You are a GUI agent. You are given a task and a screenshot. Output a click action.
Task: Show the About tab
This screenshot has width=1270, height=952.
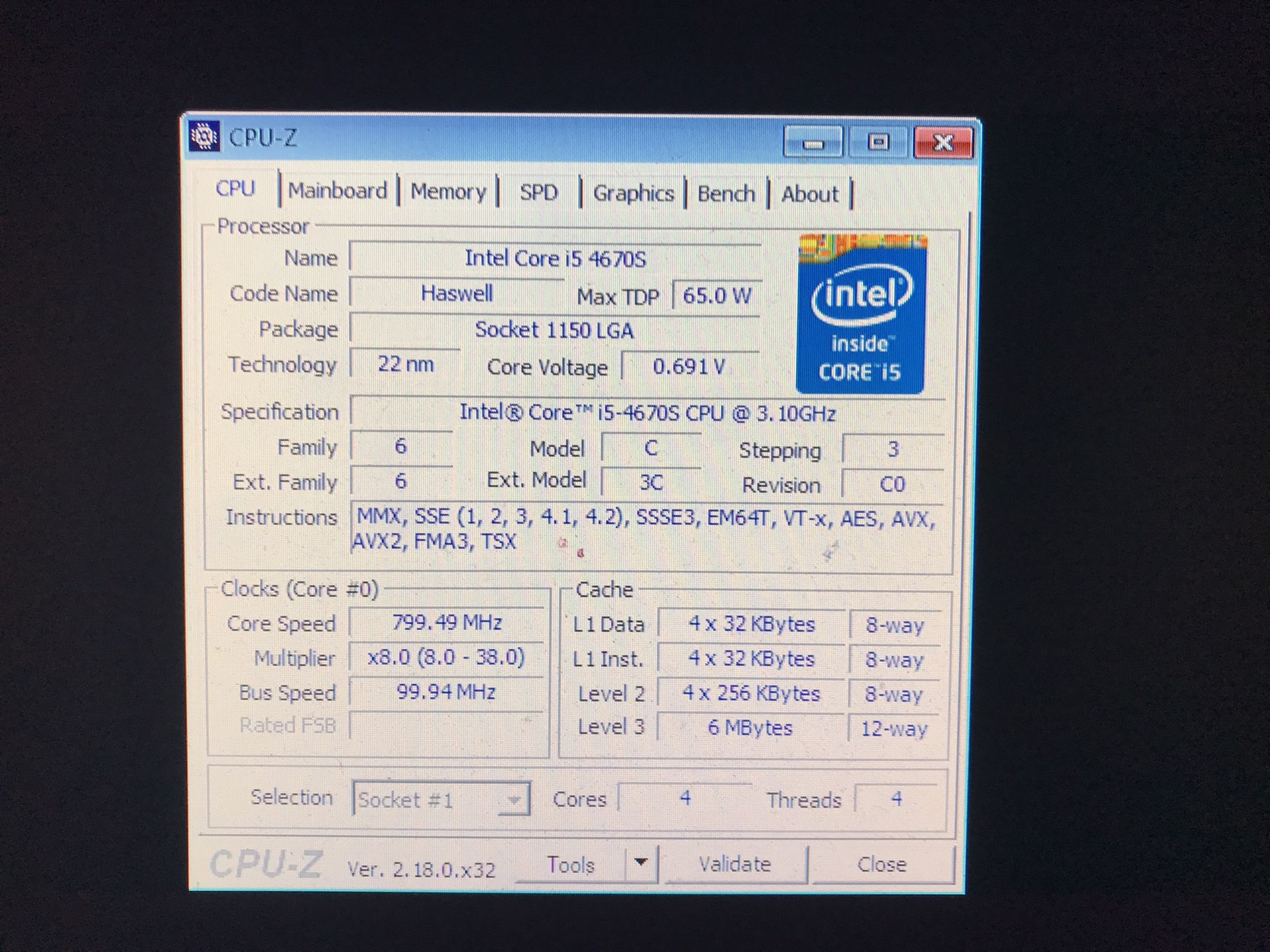pos(810,194)
